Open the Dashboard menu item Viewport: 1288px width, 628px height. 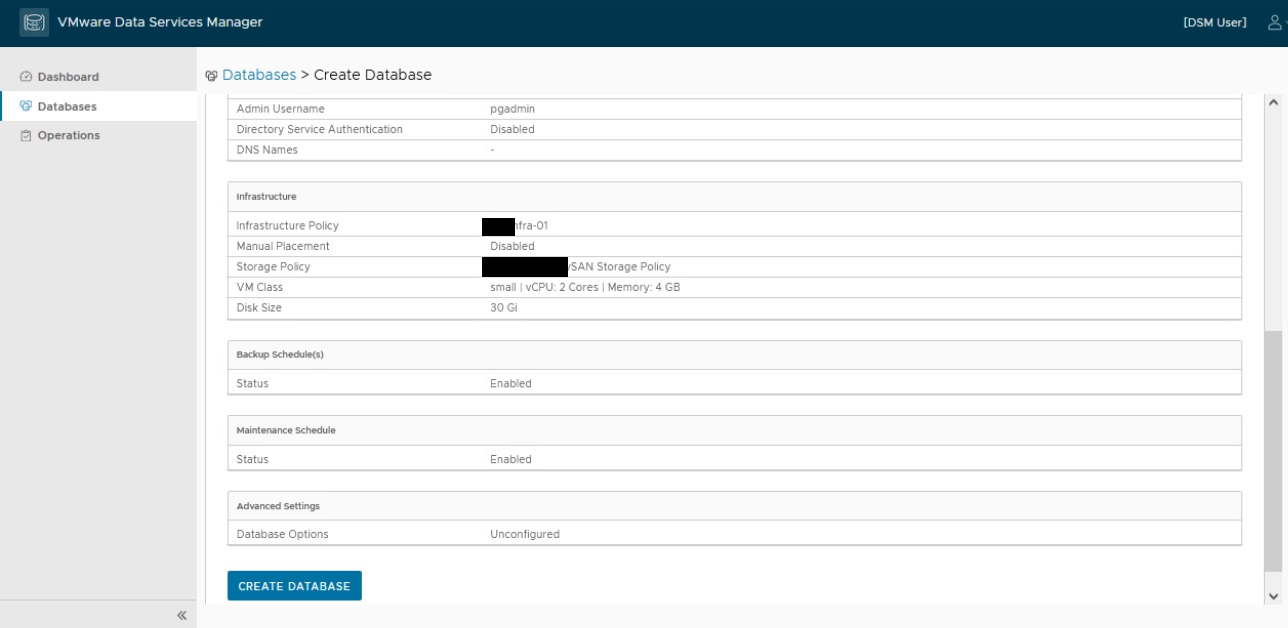click(x=99, y=77)
